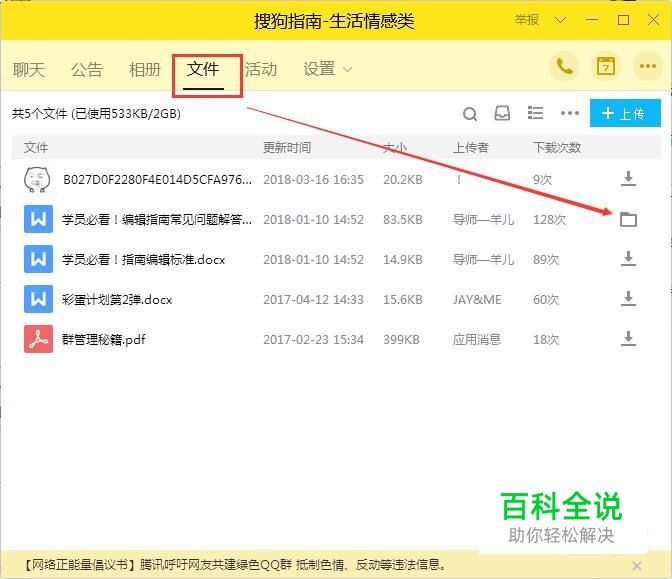The image size is (672, 579).
Task: Sort by 文件 name column header
Action: pyautogui.click(x=36, y=147)
